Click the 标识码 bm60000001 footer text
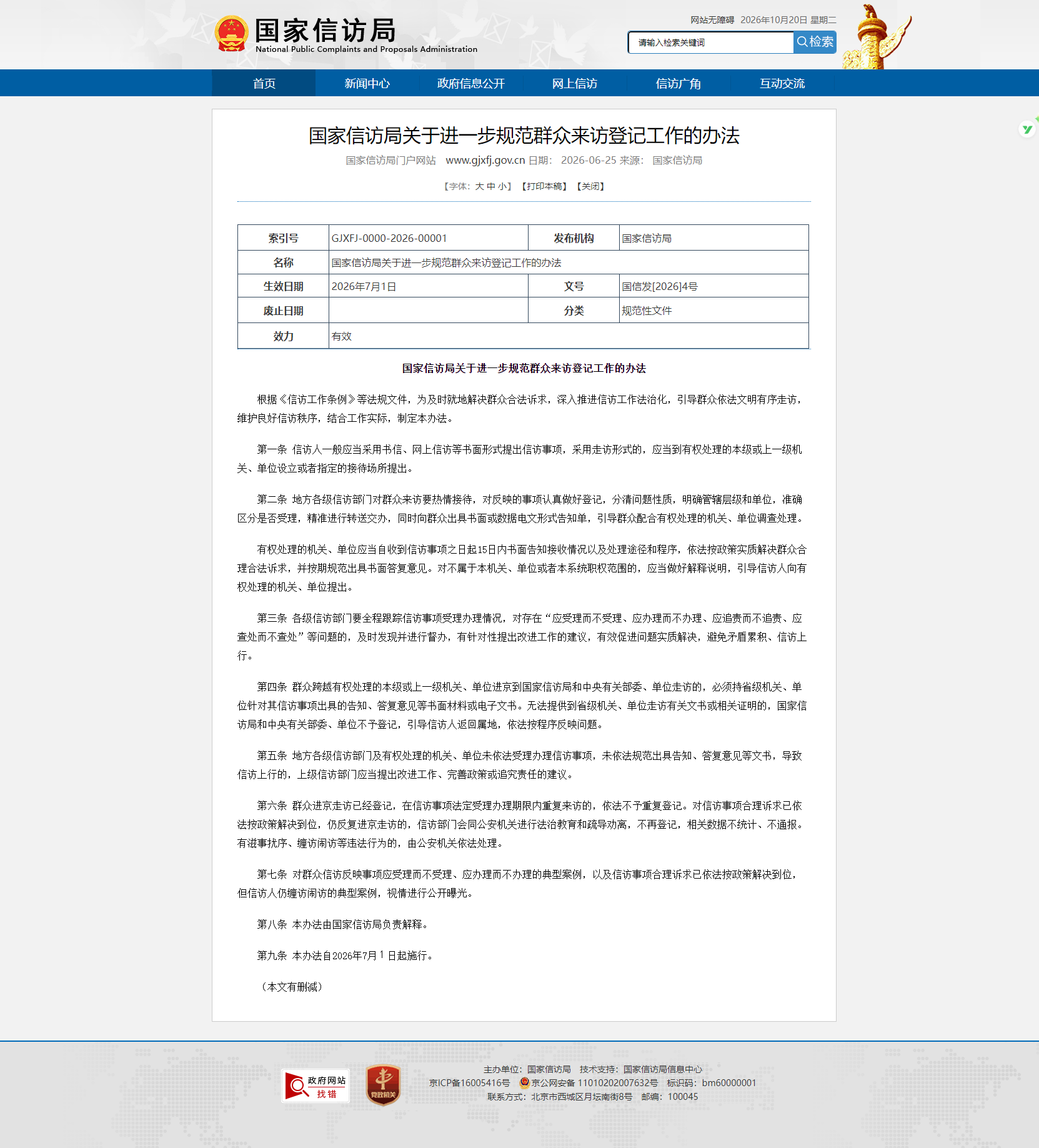1039x1148 pixels. pos(711,1083)
